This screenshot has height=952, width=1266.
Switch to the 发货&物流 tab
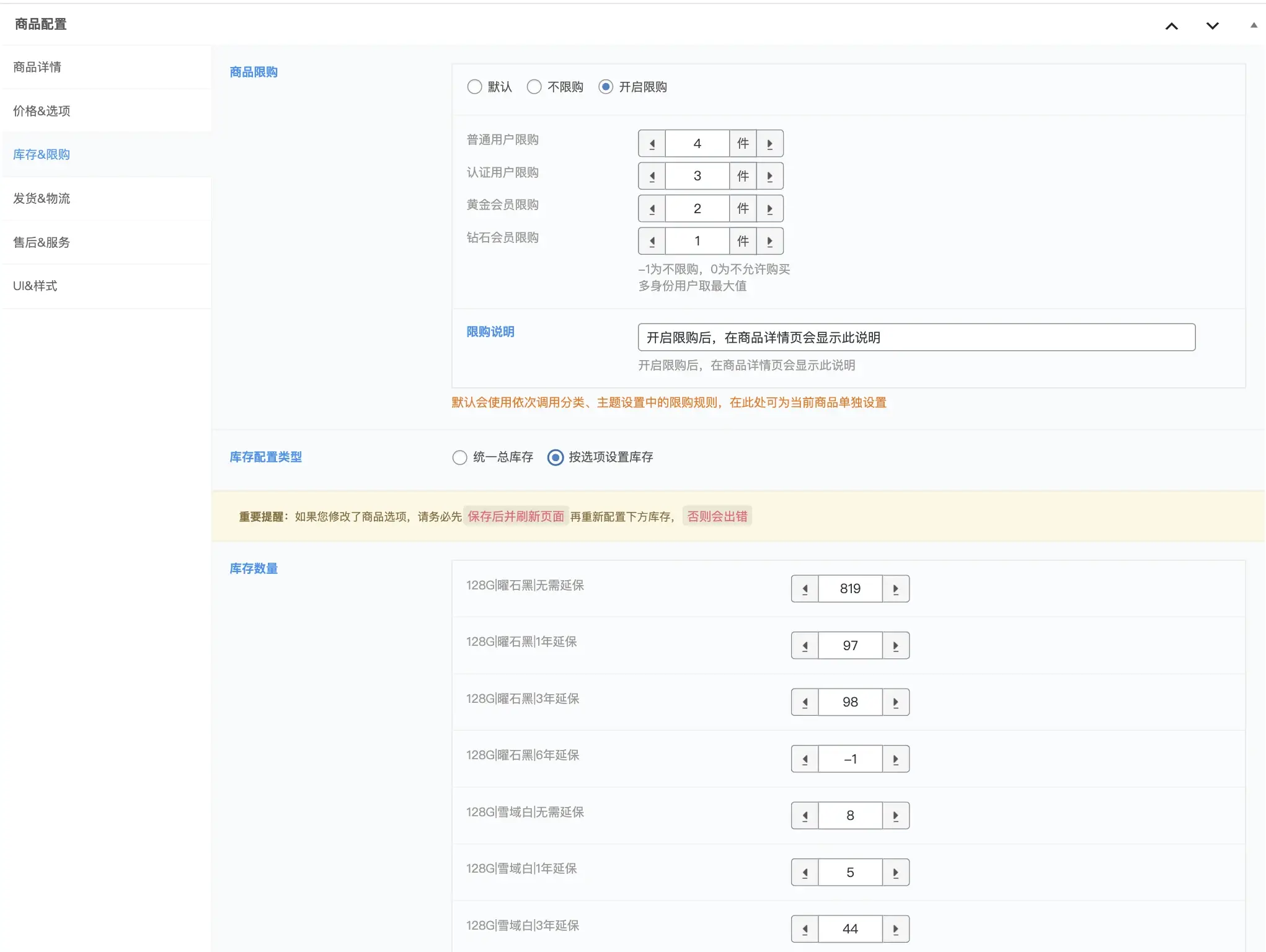(42, 198)
